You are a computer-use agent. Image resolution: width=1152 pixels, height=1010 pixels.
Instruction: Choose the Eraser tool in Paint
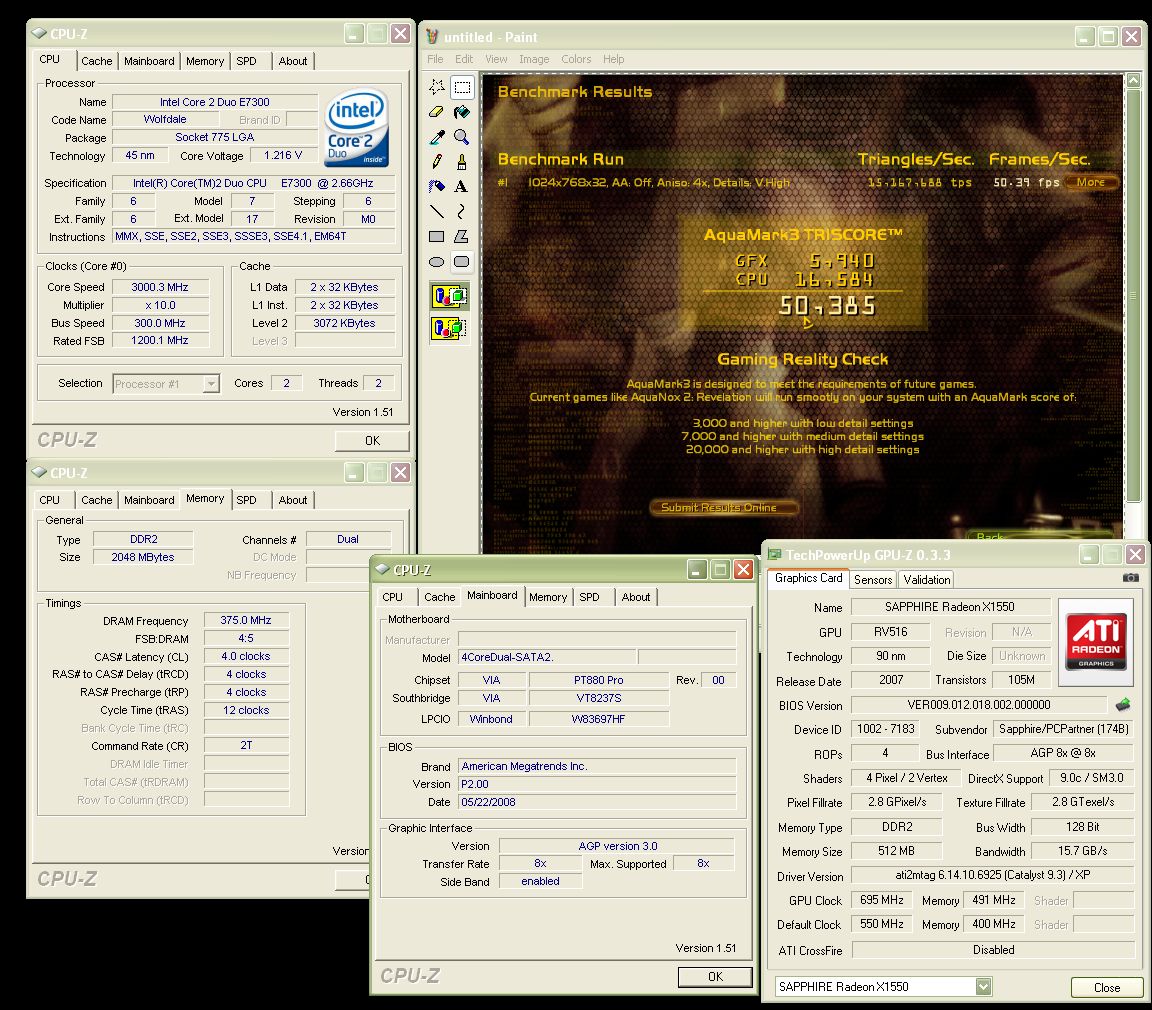[437, 112]
